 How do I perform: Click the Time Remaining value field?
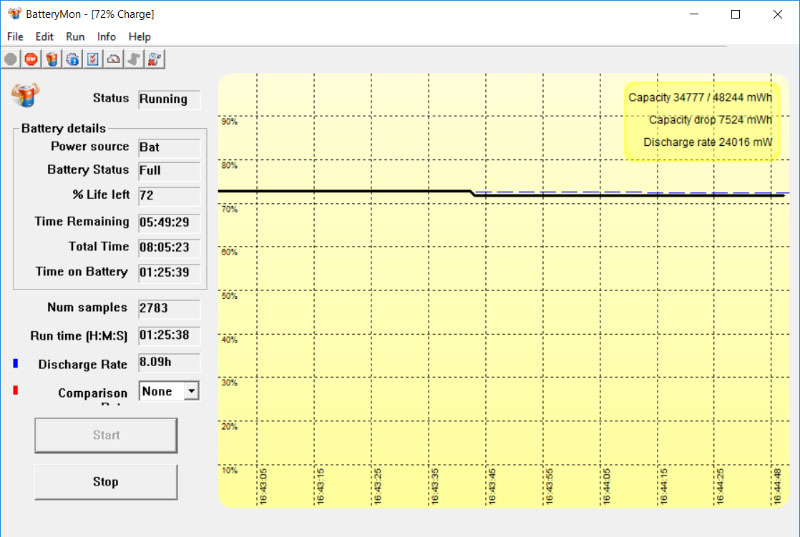[x=169, y=222]
